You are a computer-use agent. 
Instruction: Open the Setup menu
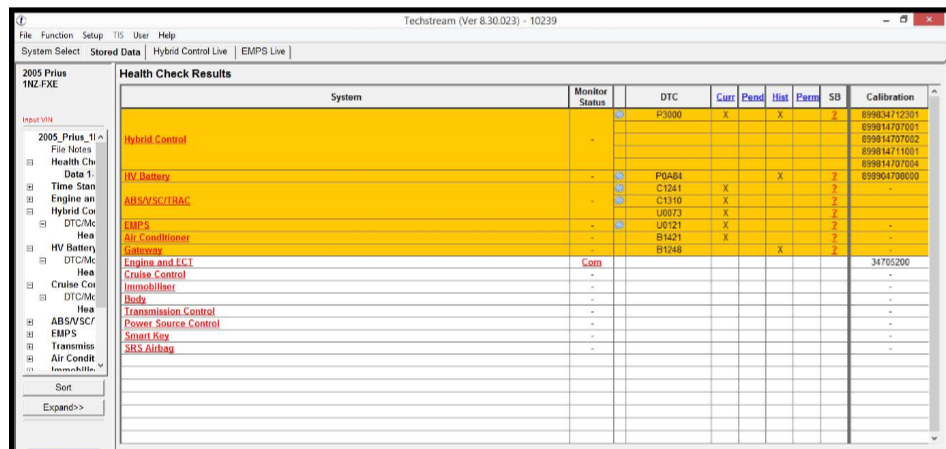[x=93, y=36]
